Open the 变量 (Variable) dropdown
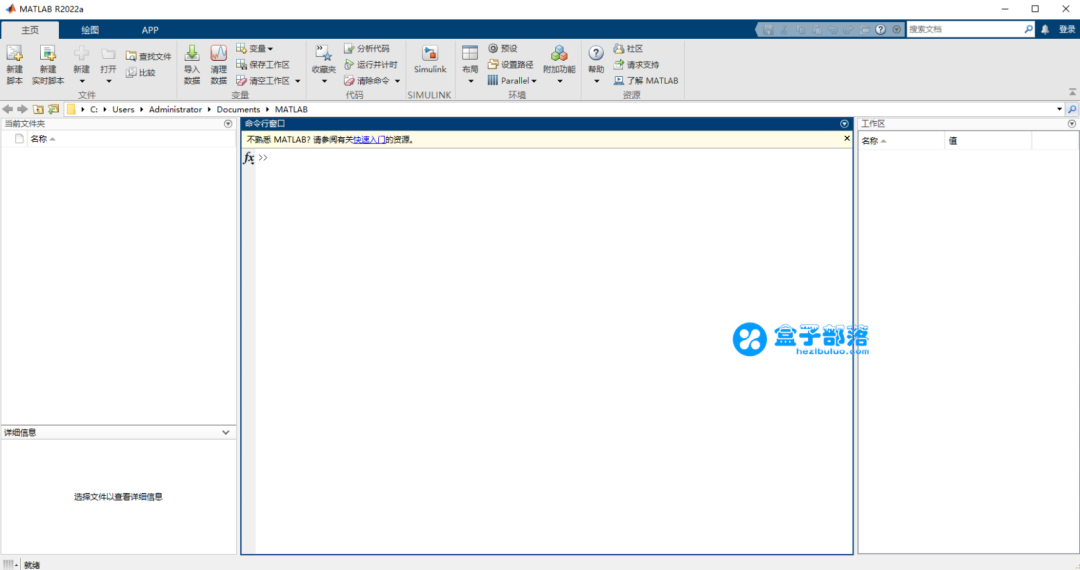 (254, 48)
